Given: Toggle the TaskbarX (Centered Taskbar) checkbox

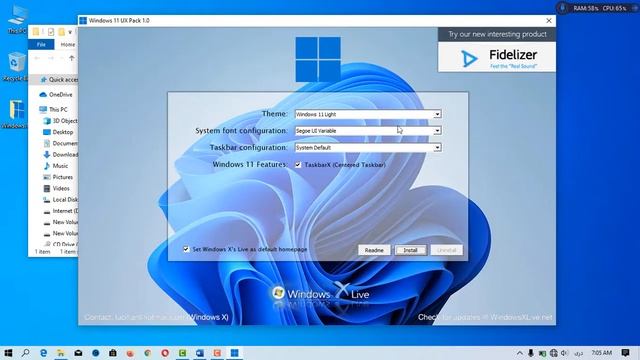Looking at the screenshot, I should point(298,165).
